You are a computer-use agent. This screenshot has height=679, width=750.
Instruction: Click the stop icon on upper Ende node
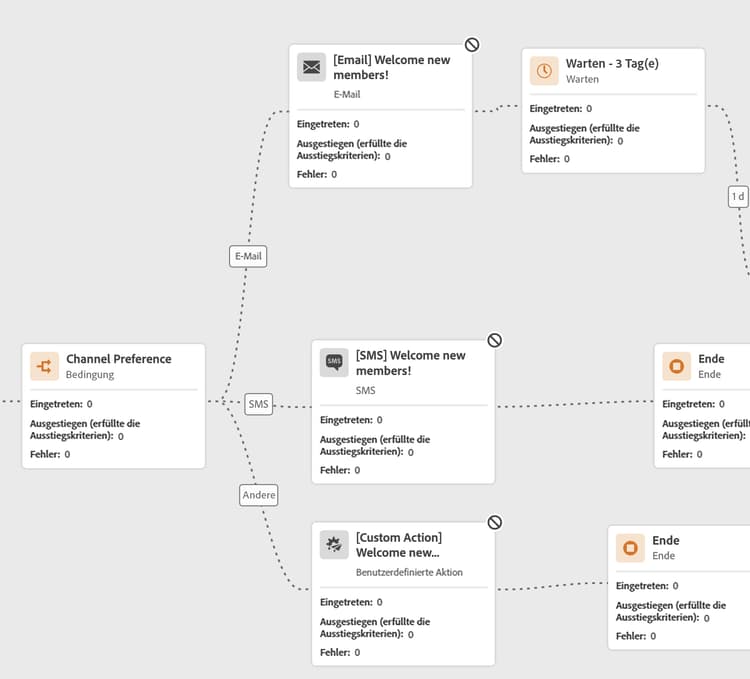(x=676, y=366)
